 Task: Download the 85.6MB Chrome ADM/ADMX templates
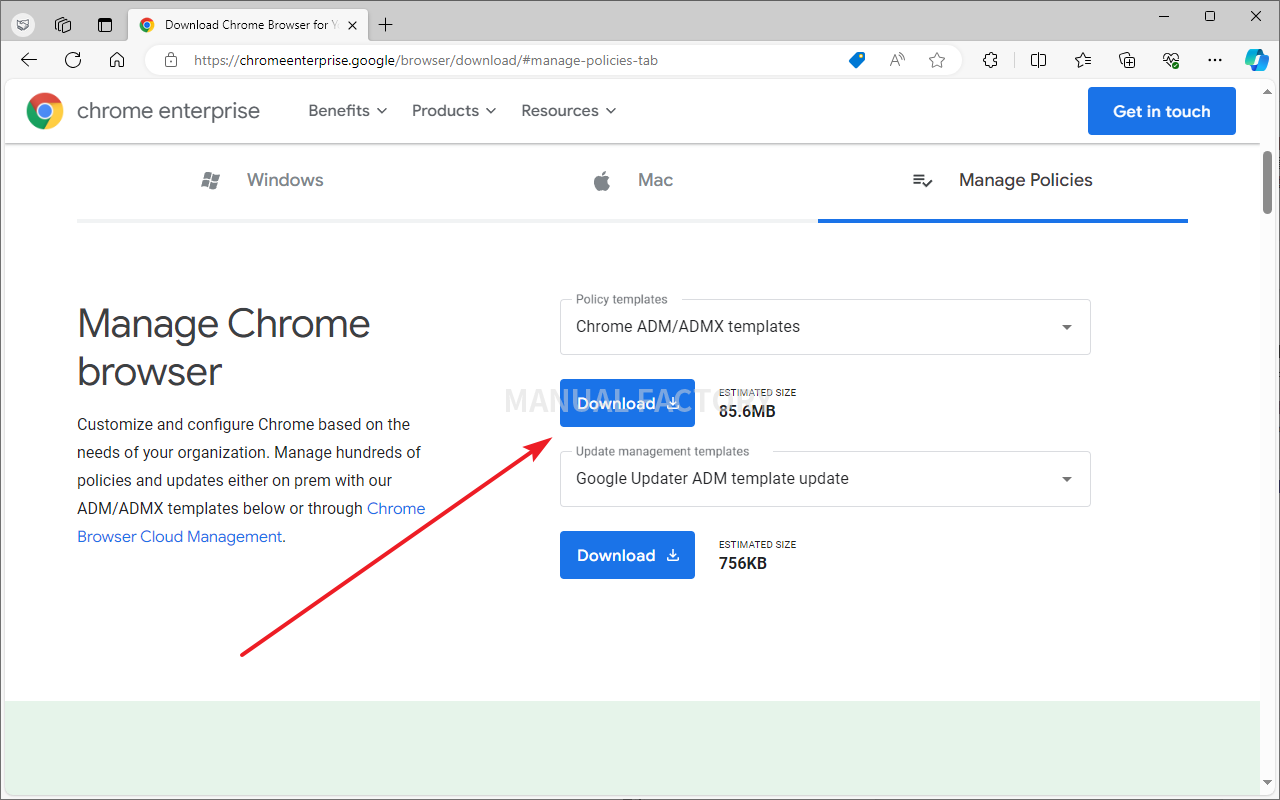627,403
